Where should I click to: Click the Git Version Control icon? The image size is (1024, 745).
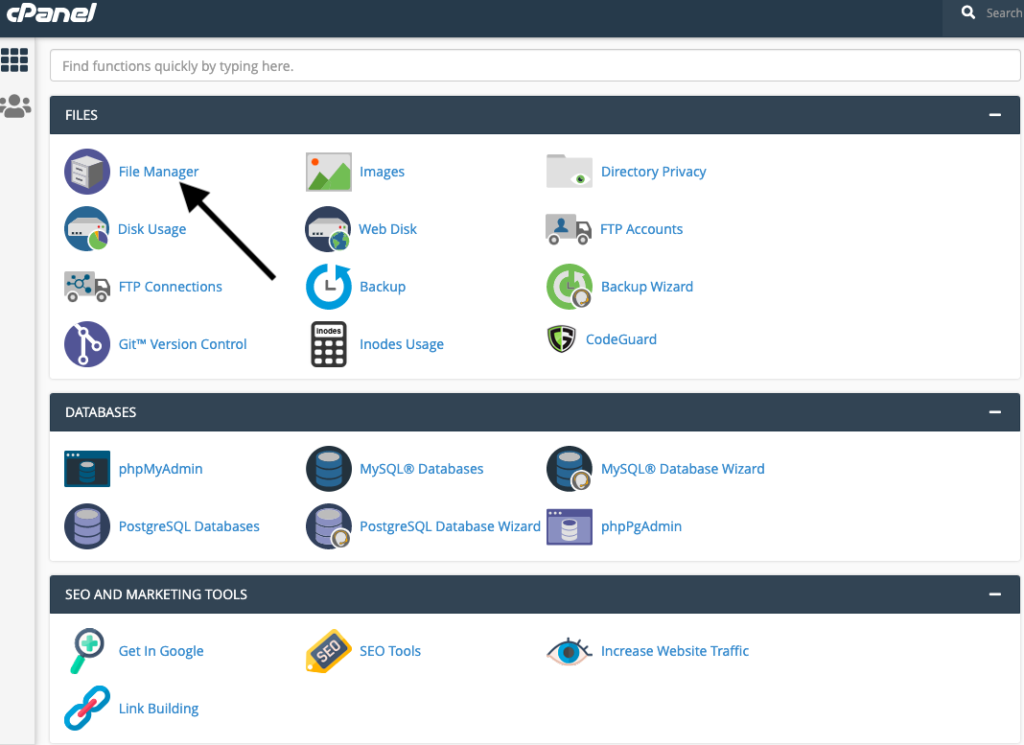[87, 344]
